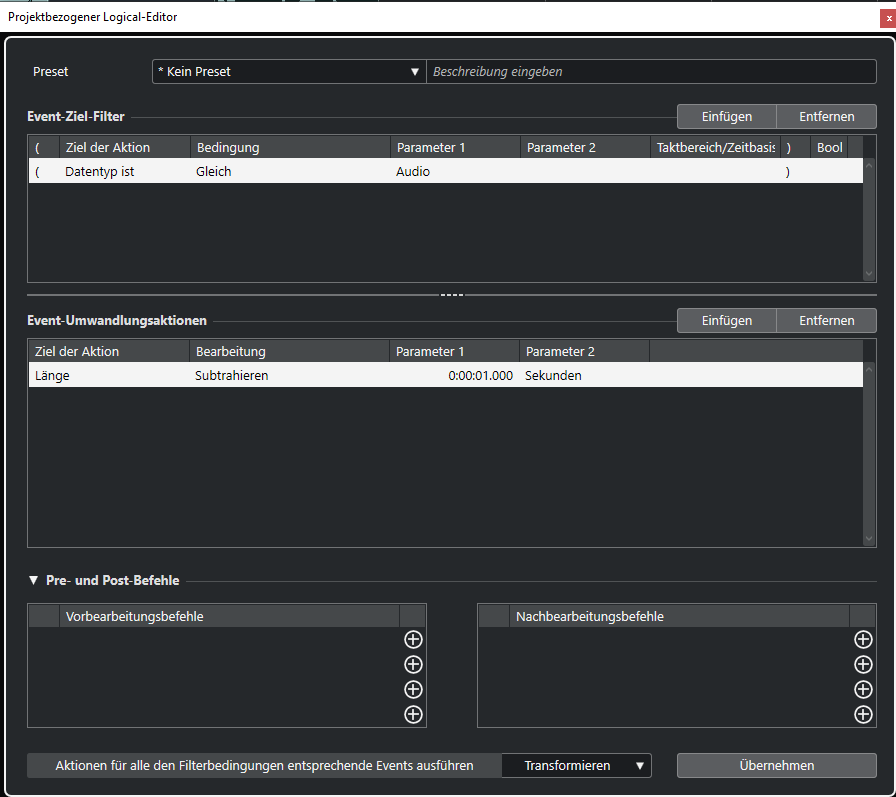Click scroll-down arrow of the Event-Ziel-Filter list
The width and height of the screenshot is (896, 797).
(869, 274)
